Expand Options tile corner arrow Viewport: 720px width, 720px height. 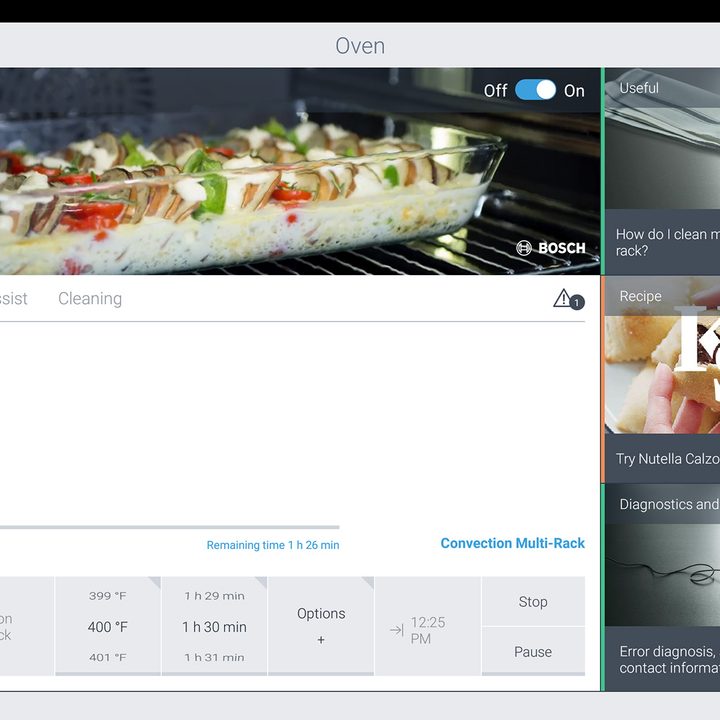(368, 583)
